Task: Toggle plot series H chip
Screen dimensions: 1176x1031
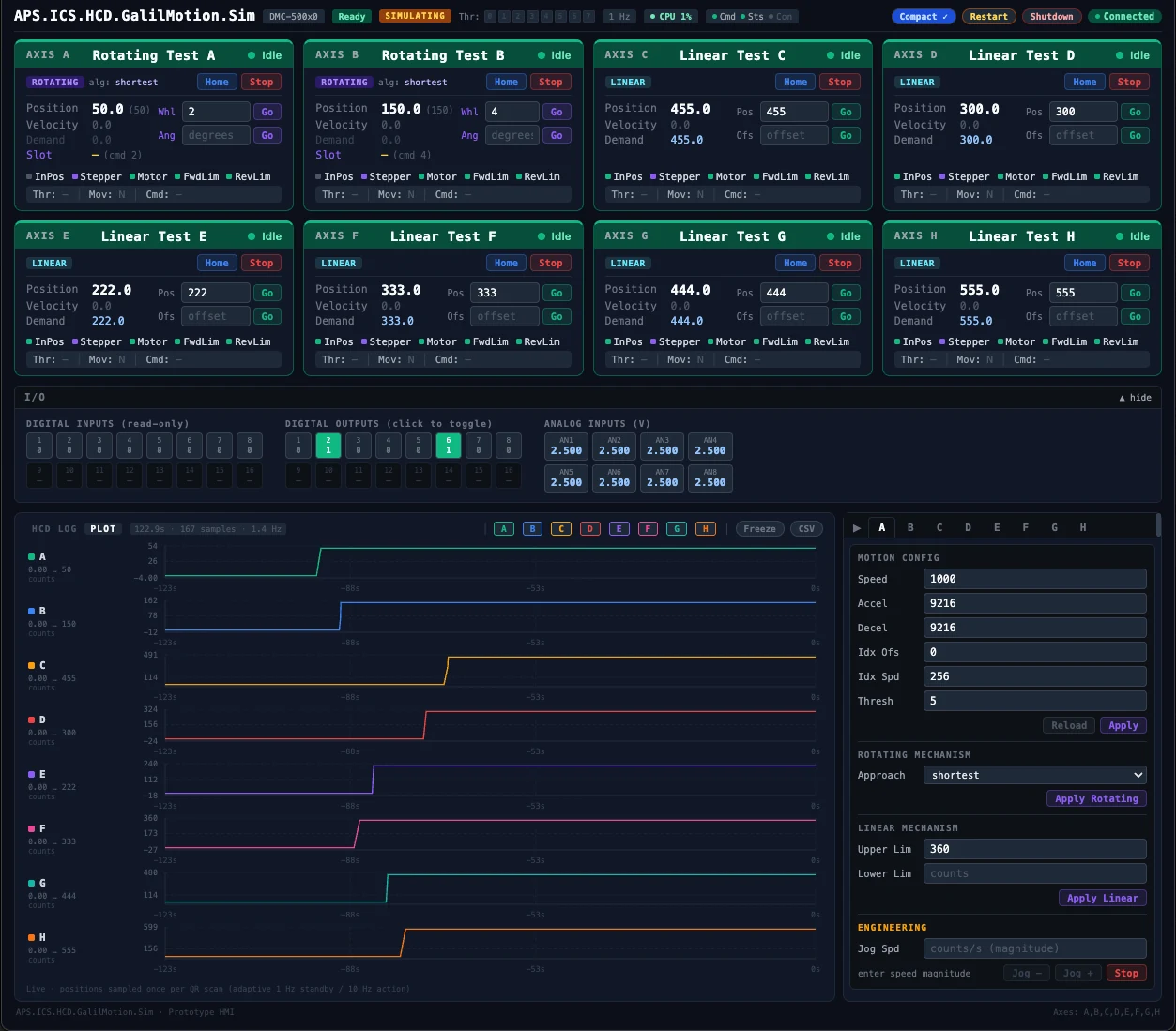Action: 706,529
